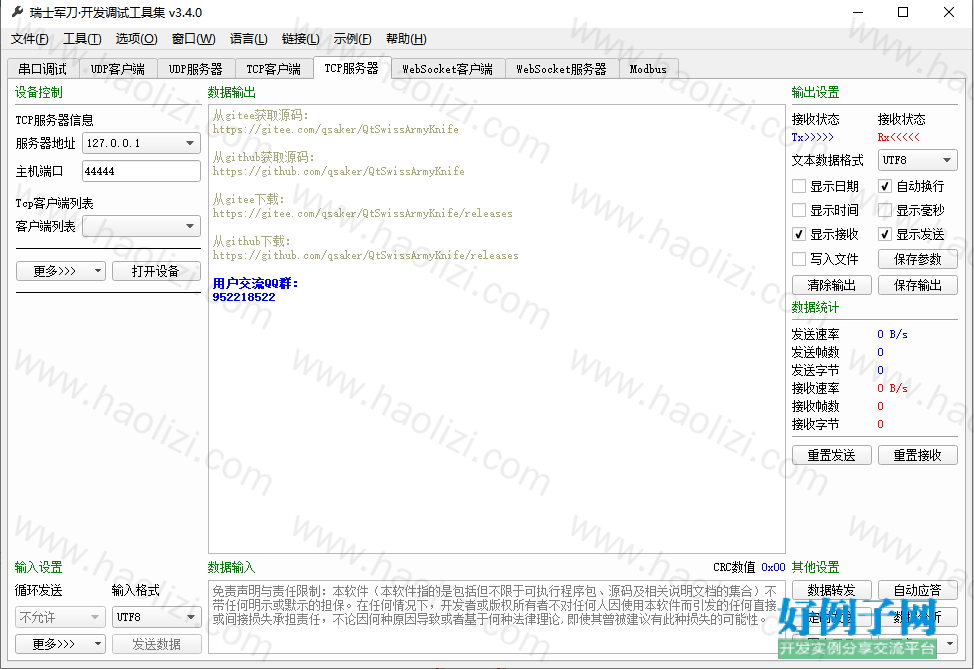Click the 打开设备 button
The width and height of the screenshot is (974, 669).
[x=156, y=271]
